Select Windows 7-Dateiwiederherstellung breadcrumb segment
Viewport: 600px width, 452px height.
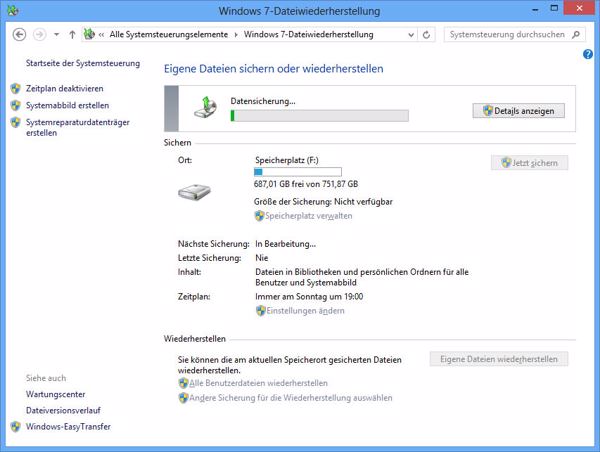[x=308, y=34]
